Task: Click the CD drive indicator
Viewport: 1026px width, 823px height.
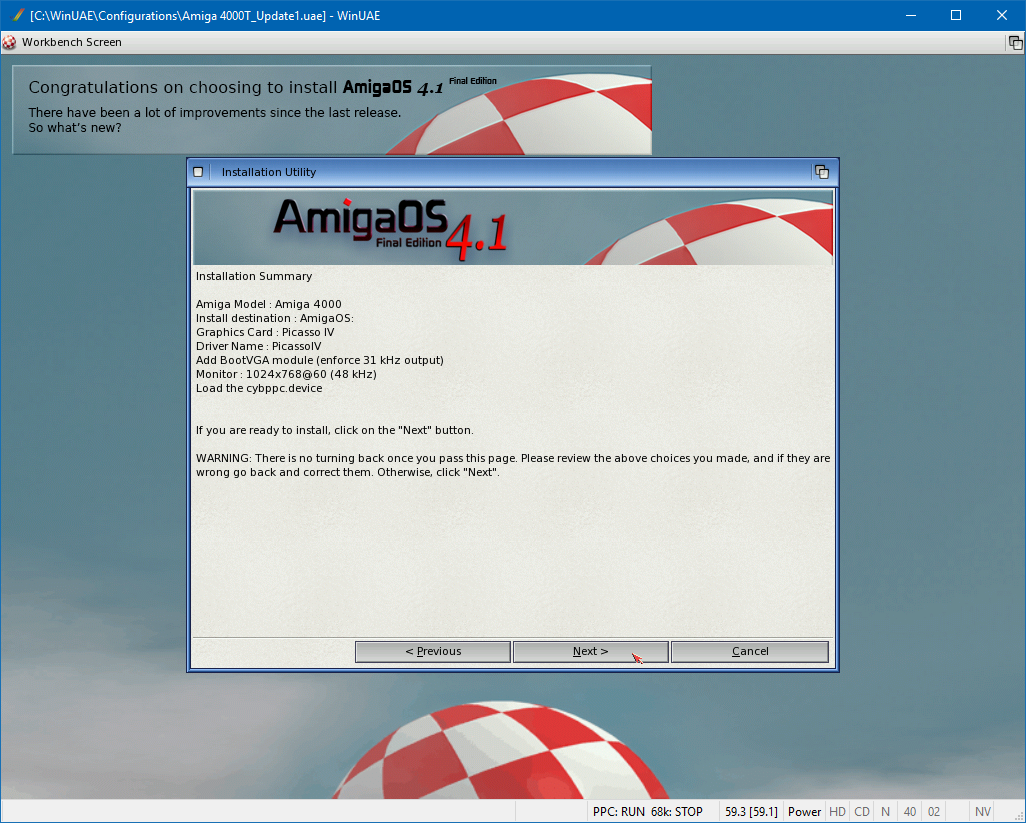Action: (861, 812)
